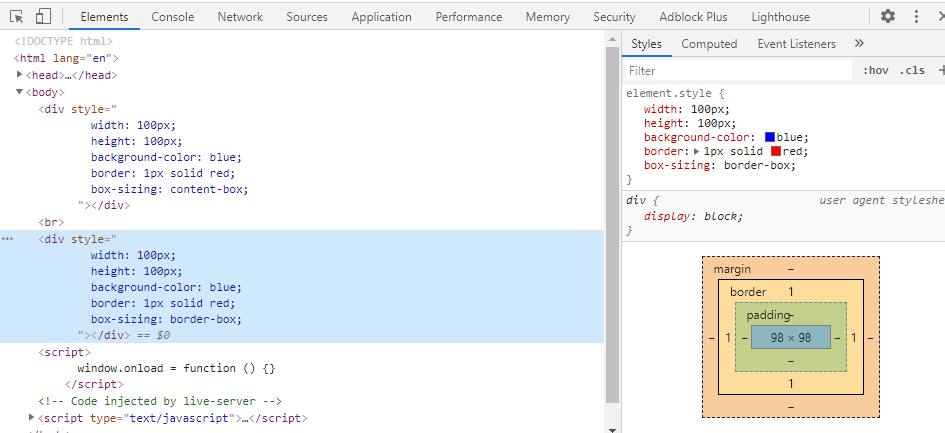Select the Styles pane tab
This screenshot has height=433, width=945.
coord(647,43)
